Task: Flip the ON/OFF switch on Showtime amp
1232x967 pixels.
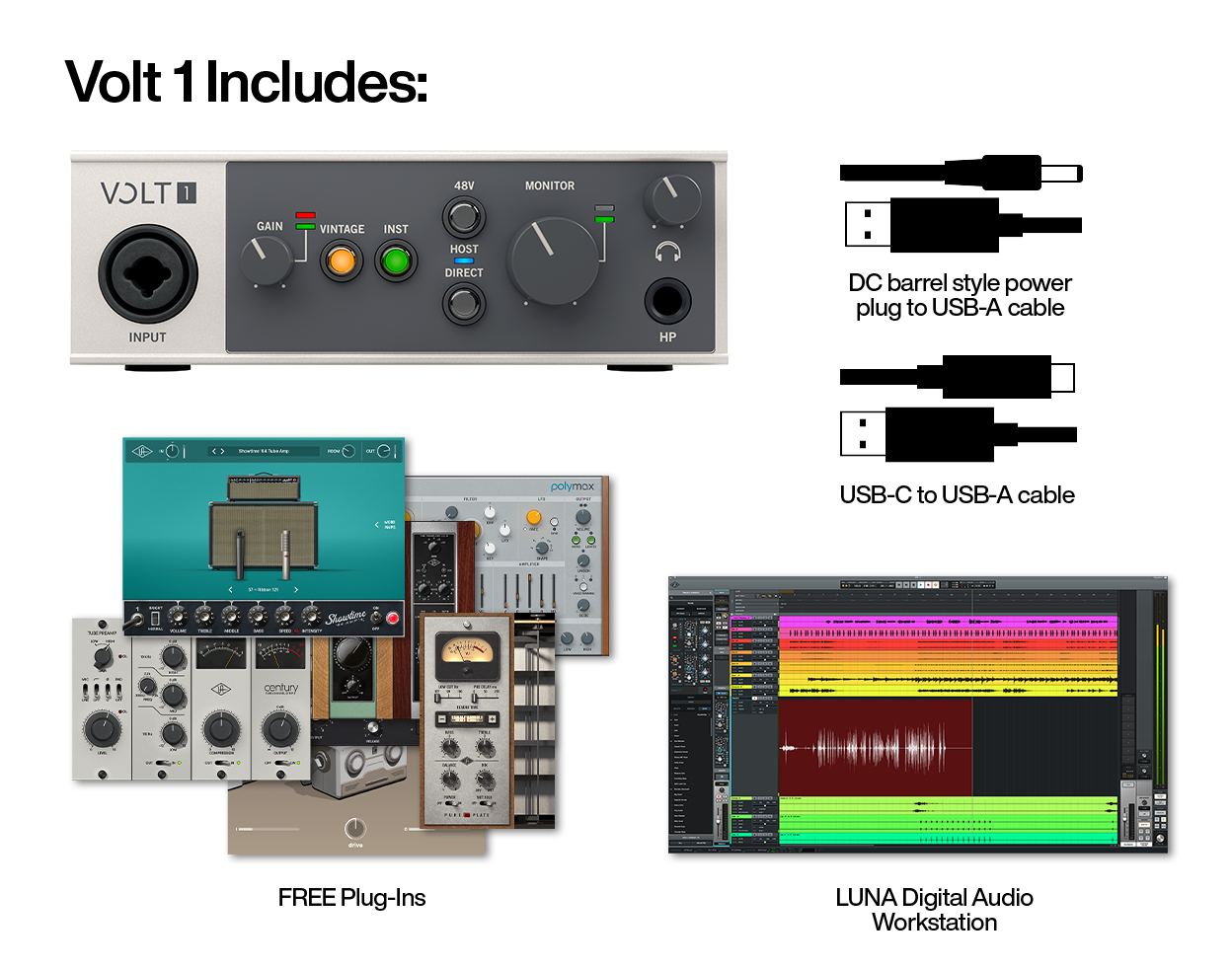Action: (376, 618)
